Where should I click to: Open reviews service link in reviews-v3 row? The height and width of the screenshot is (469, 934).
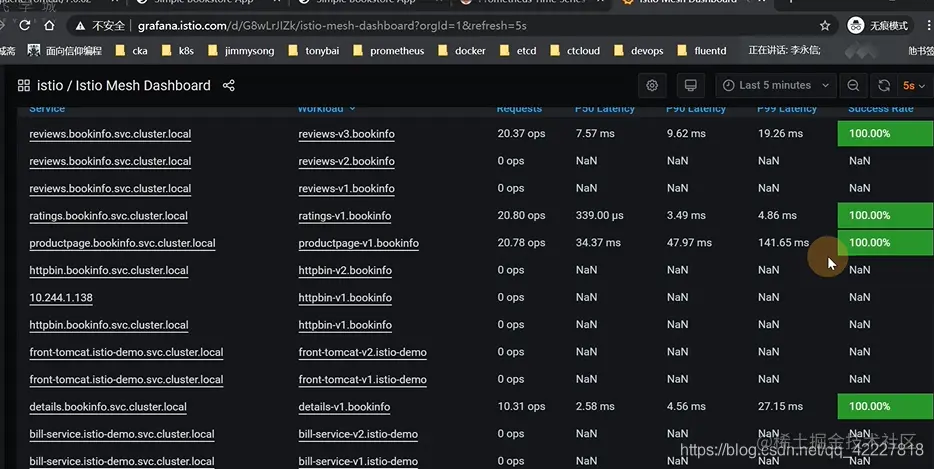coord(110,134)
